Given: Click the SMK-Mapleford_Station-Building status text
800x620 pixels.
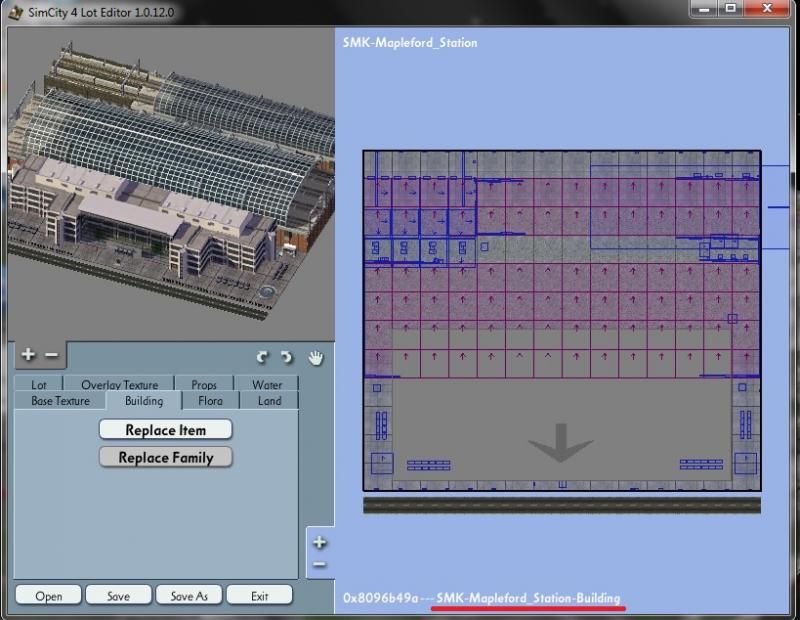Looking at the screenshot, I should click(x=528, y=598).
